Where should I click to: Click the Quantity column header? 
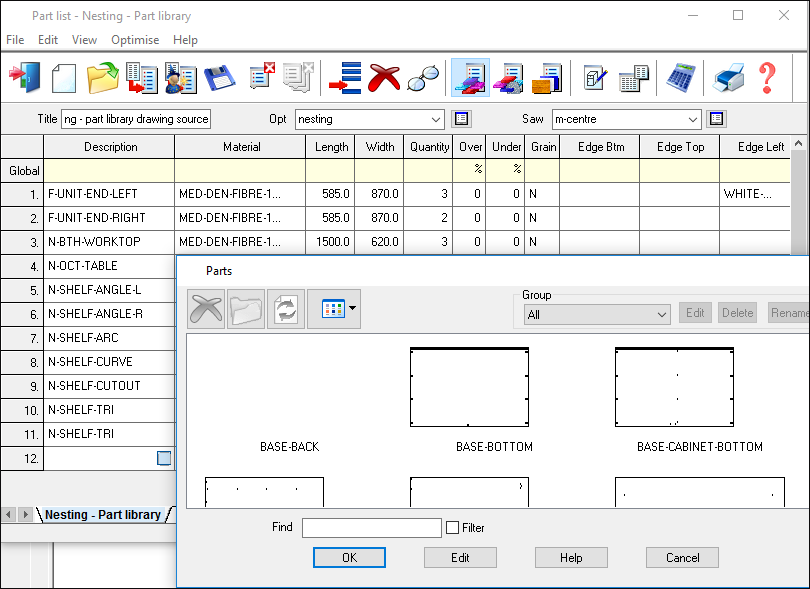tap(429, 147)
